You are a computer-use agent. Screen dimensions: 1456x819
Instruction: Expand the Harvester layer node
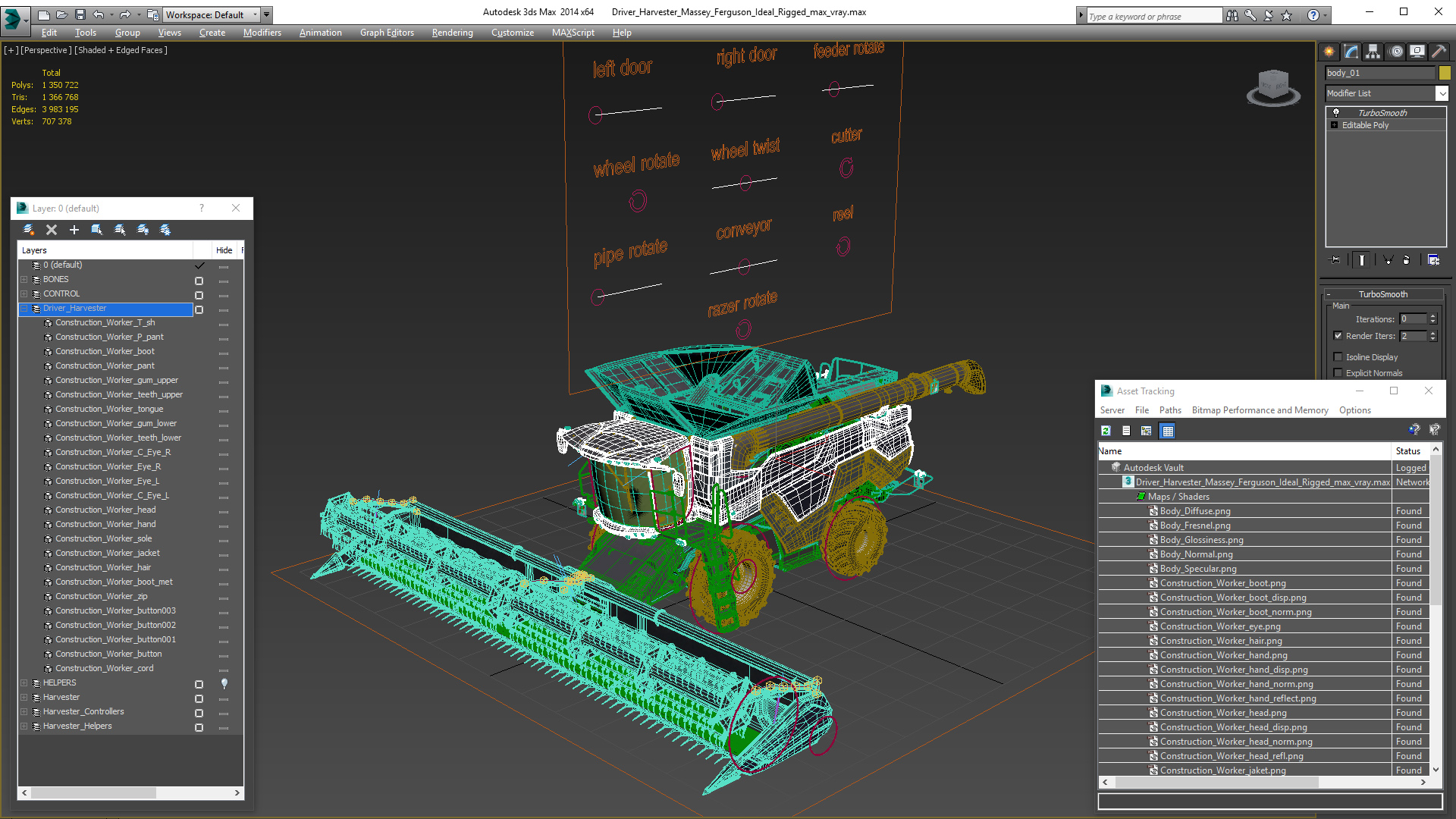24,698
